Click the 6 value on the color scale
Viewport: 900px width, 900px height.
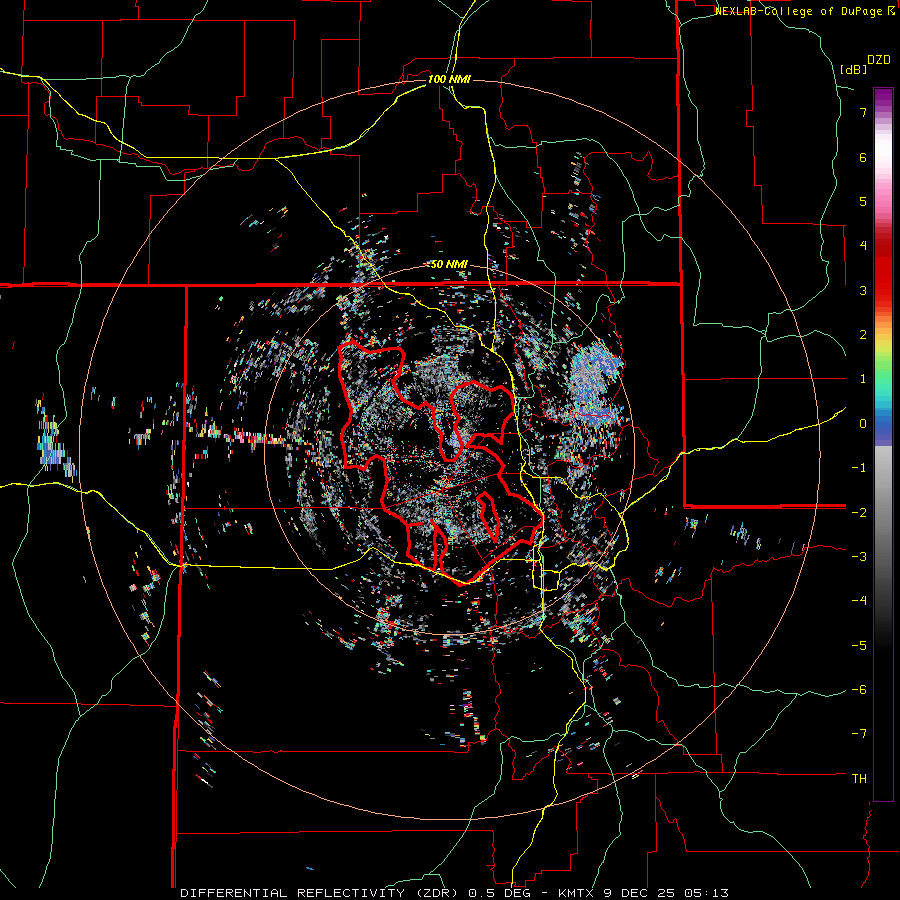pos(863,157)
